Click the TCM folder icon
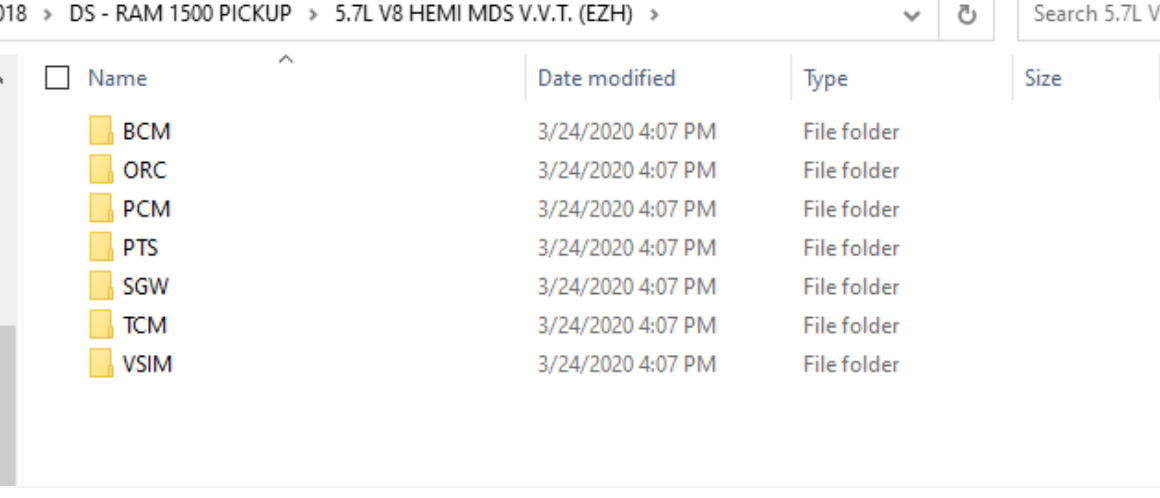 tap(100, 326)
